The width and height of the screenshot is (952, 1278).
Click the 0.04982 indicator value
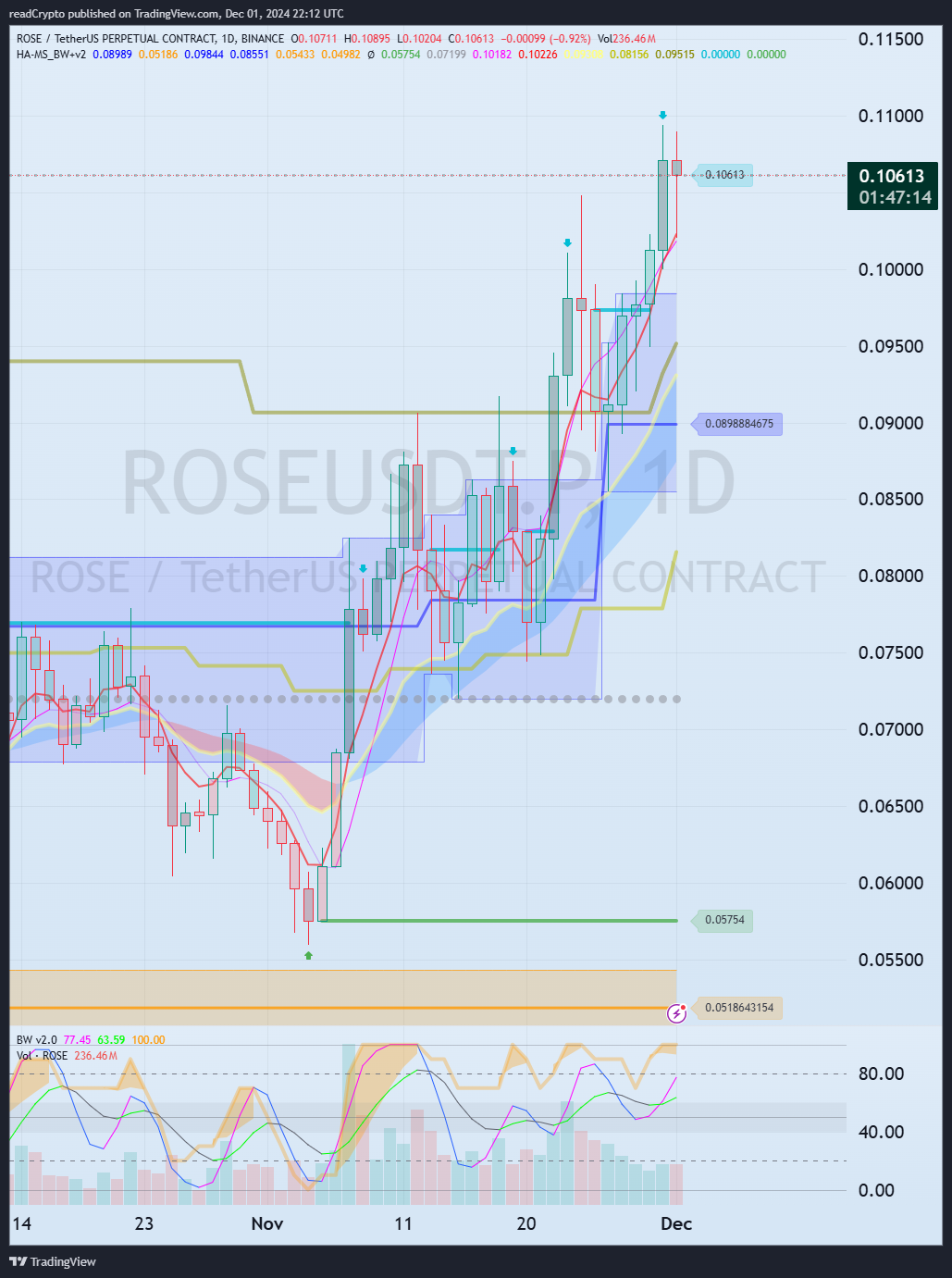340,55
